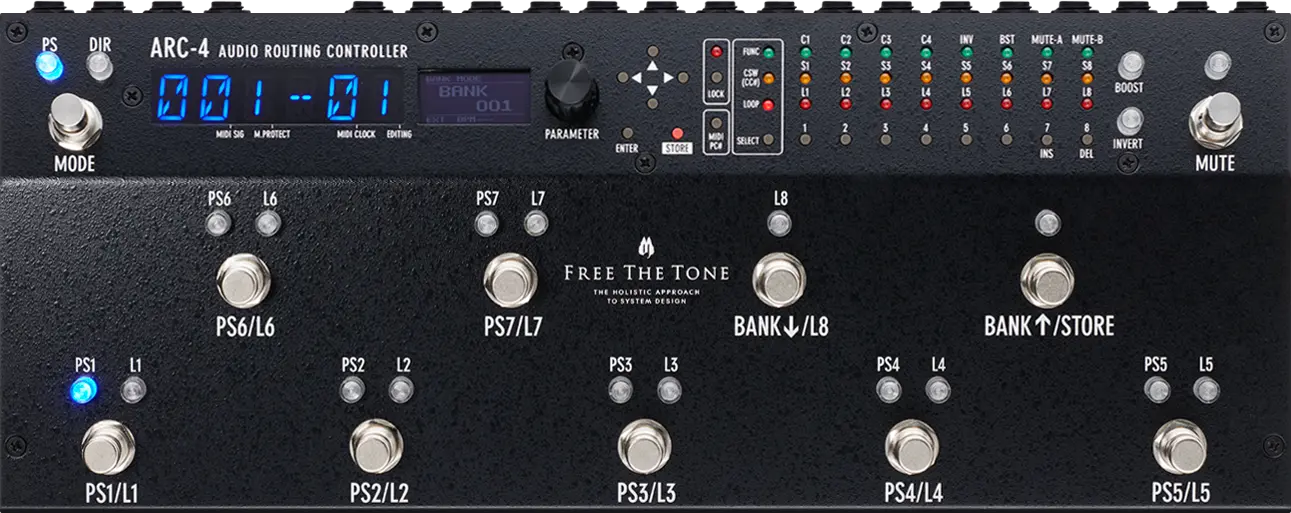Click the PS6 indicator LED
Image resolution: width=1291 pixels, height=513 pixels.
(x=219, y=224)
